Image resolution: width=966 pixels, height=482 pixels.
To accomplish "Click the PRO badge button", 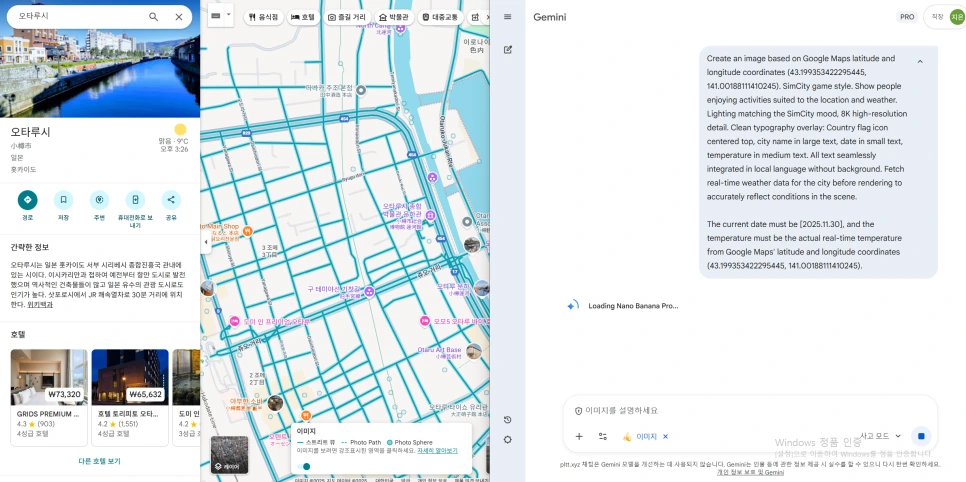I will [907, 17].
